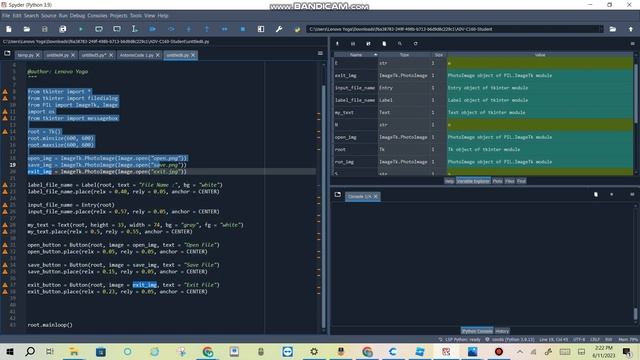Screen dimensions: 640x360
Task: Open the editor pane options menu
Action: tap(320, 53)
